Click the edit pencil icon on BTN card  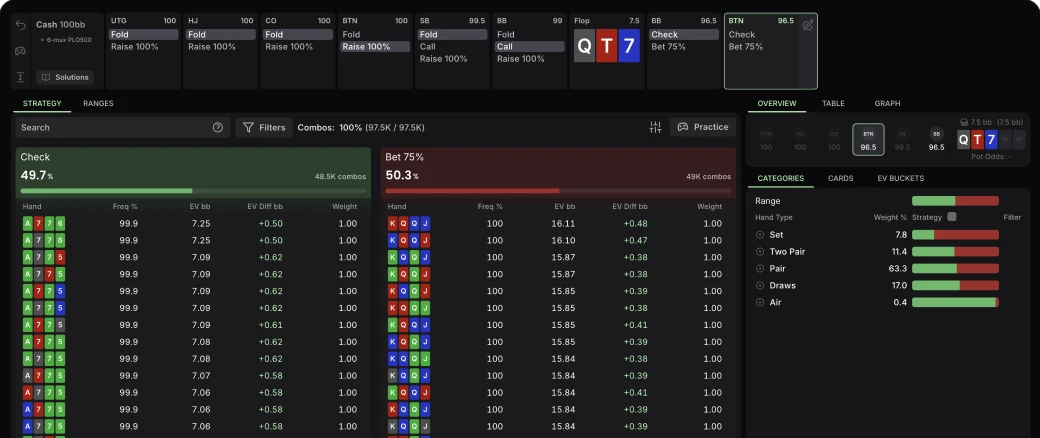808,25
